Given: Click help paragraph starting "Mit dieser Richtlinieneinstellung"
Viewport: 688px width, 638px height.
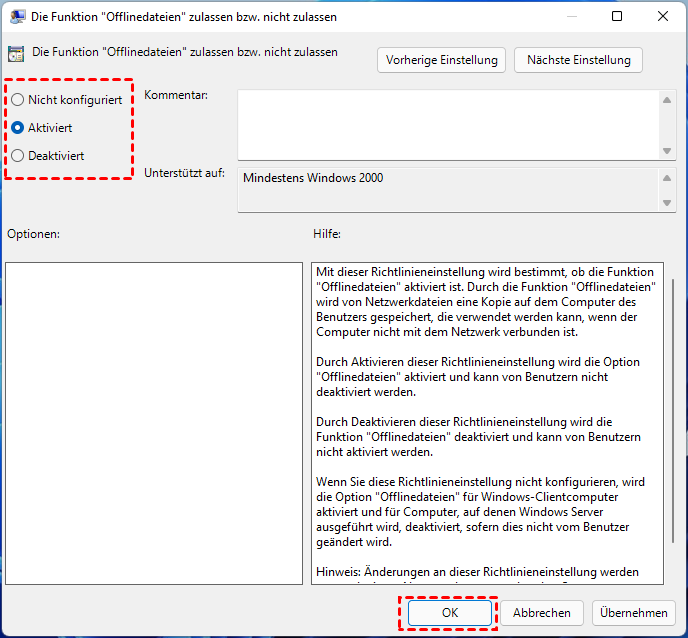Looking at the screenshot, I should [486, 302].
